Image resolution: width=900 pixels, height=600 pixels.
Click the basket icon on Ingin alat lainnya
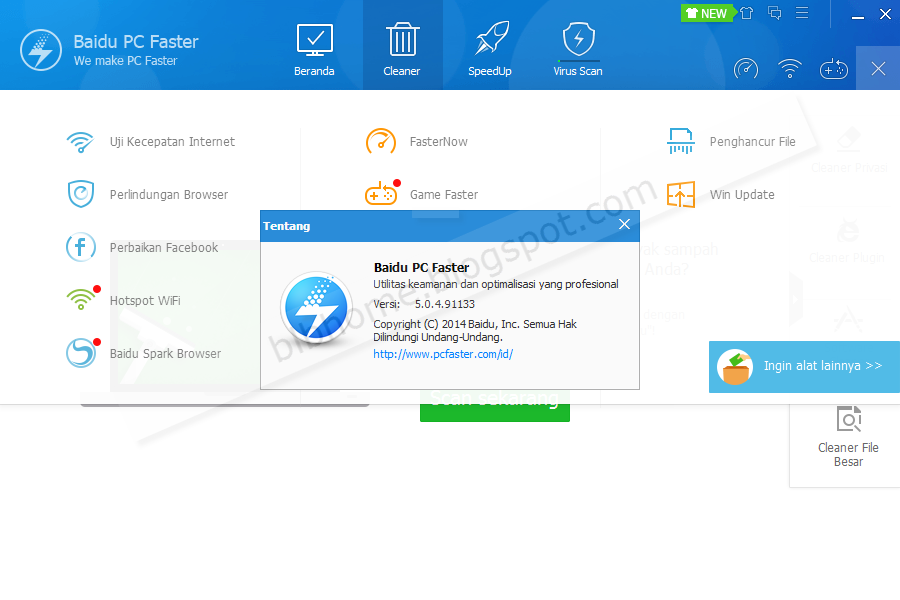(735, 367)
